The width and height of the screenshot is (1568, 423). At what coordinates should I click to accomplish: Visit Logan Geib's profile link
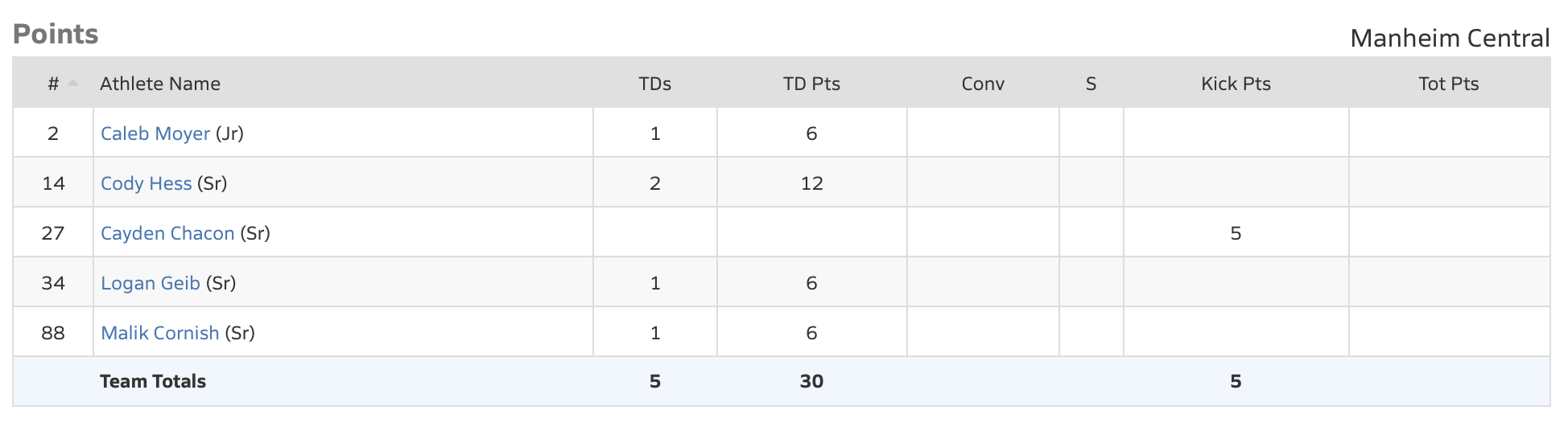(150, 283)
